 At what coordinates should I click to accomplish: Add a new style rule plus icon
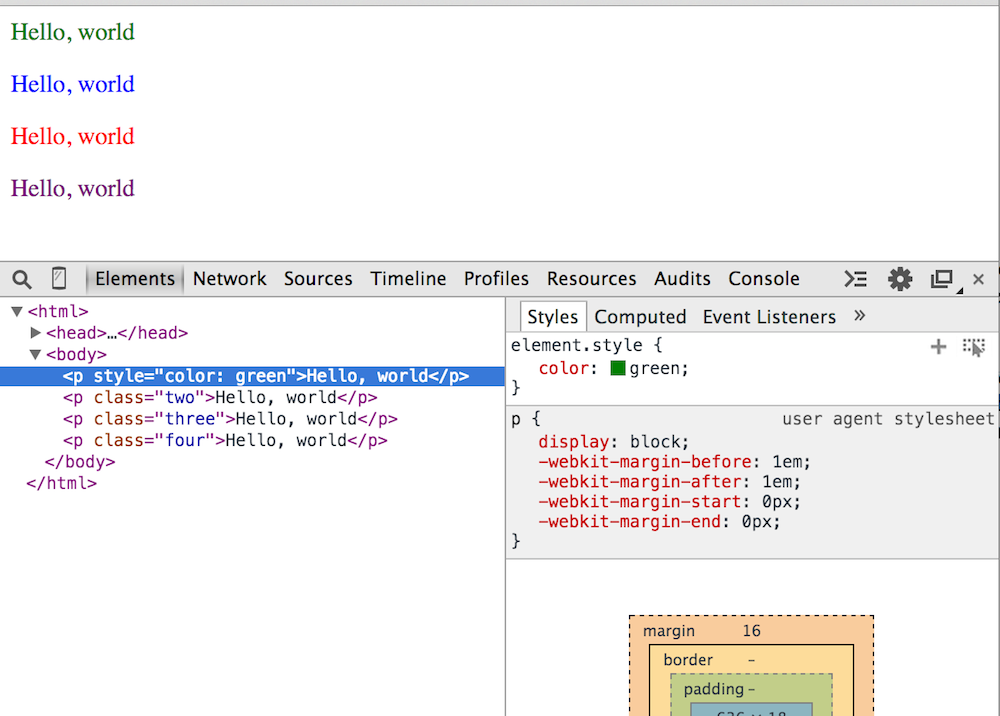point(938,347)
